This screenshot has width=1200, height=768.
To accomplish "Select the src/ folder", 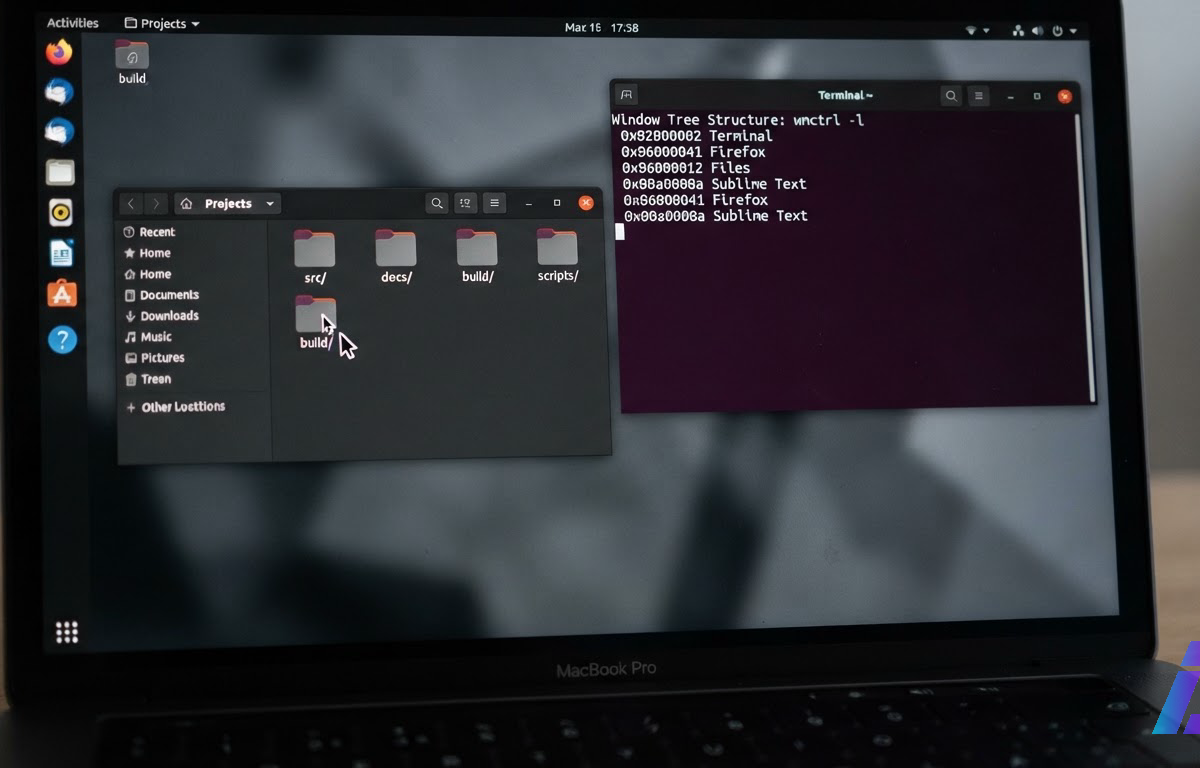I will (x=315, y=257).
